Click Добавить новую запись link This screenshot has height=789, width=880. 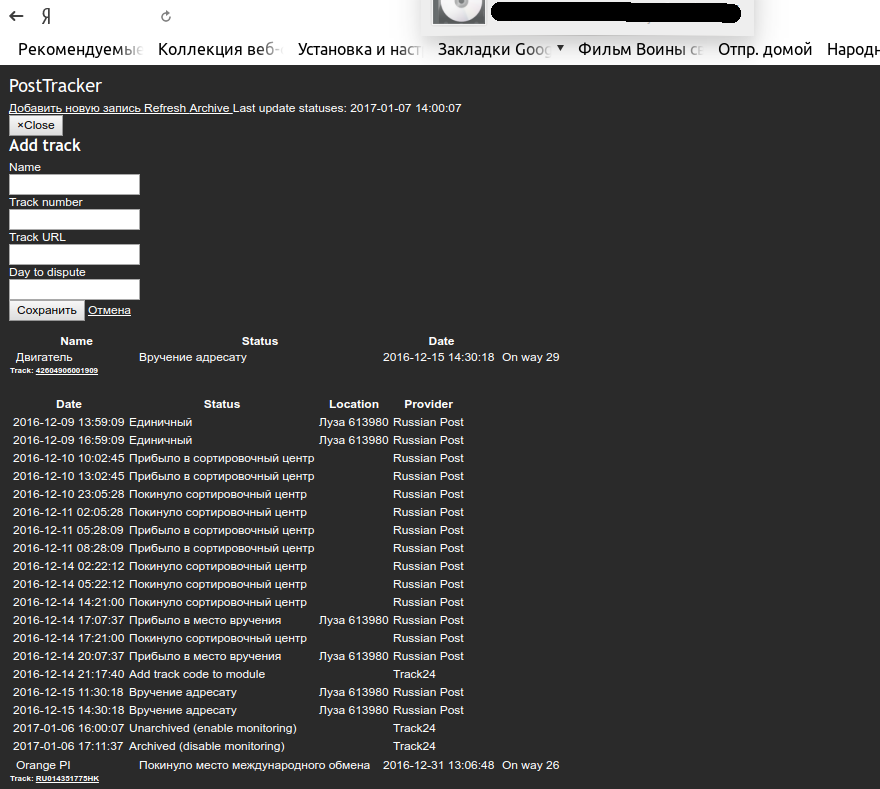[x=75, y=108]
